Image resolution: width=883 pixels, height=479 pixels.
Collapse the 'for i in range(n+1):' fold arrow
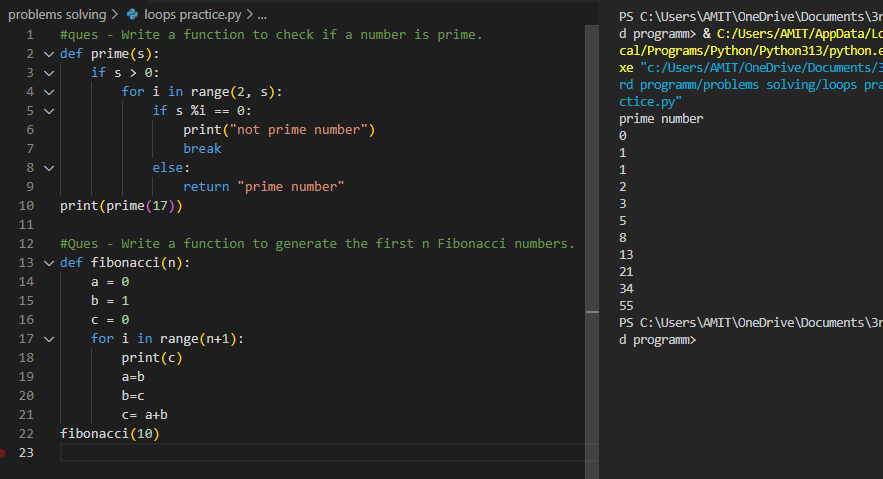point(49,339)
